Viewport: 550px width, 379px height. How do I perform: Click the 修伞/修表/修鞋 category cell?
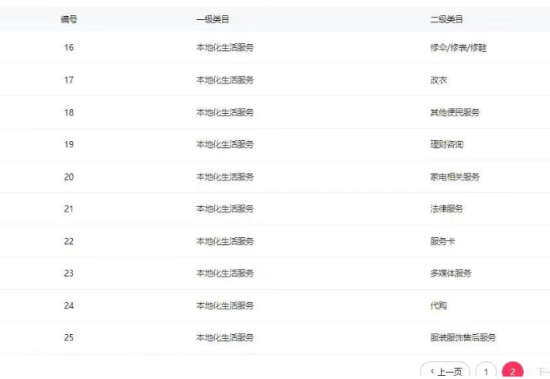458,47
